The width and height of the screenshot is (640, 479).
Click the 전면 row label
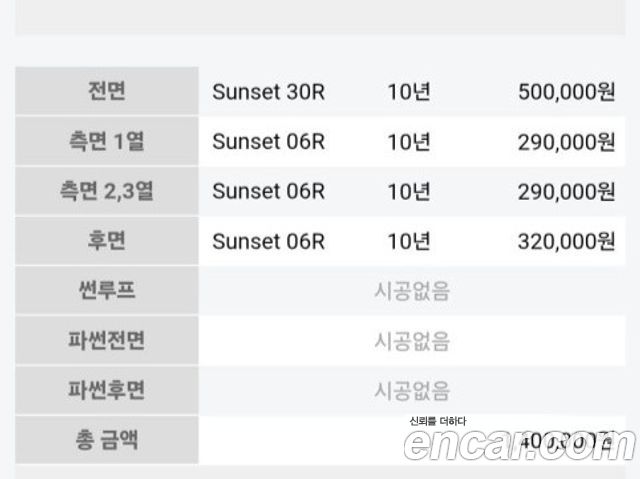(x=106, y=91)
